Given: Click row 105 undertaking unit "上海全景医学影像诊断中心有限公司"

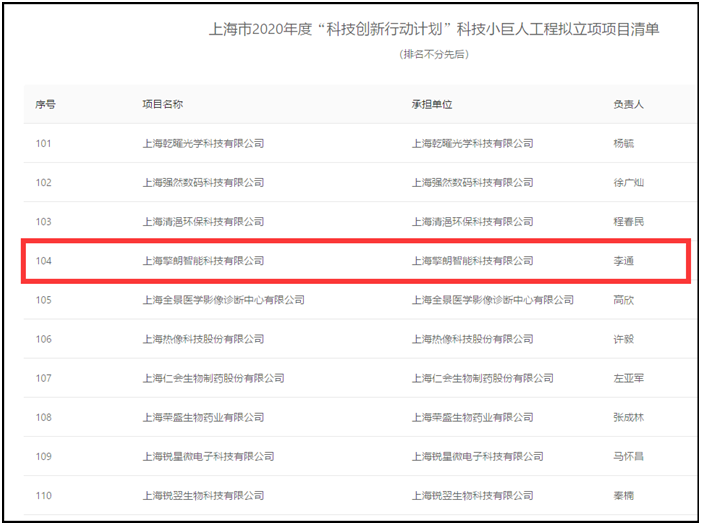Looking at the screenshot, I should pyautogui.click(x=493, y=300).
